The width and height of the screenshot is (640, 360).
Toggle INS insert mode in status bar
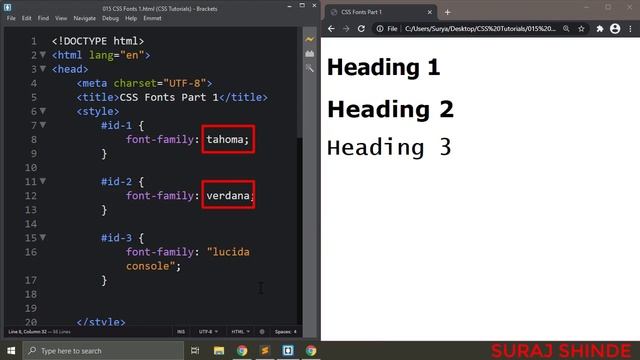tap(181, 332)
